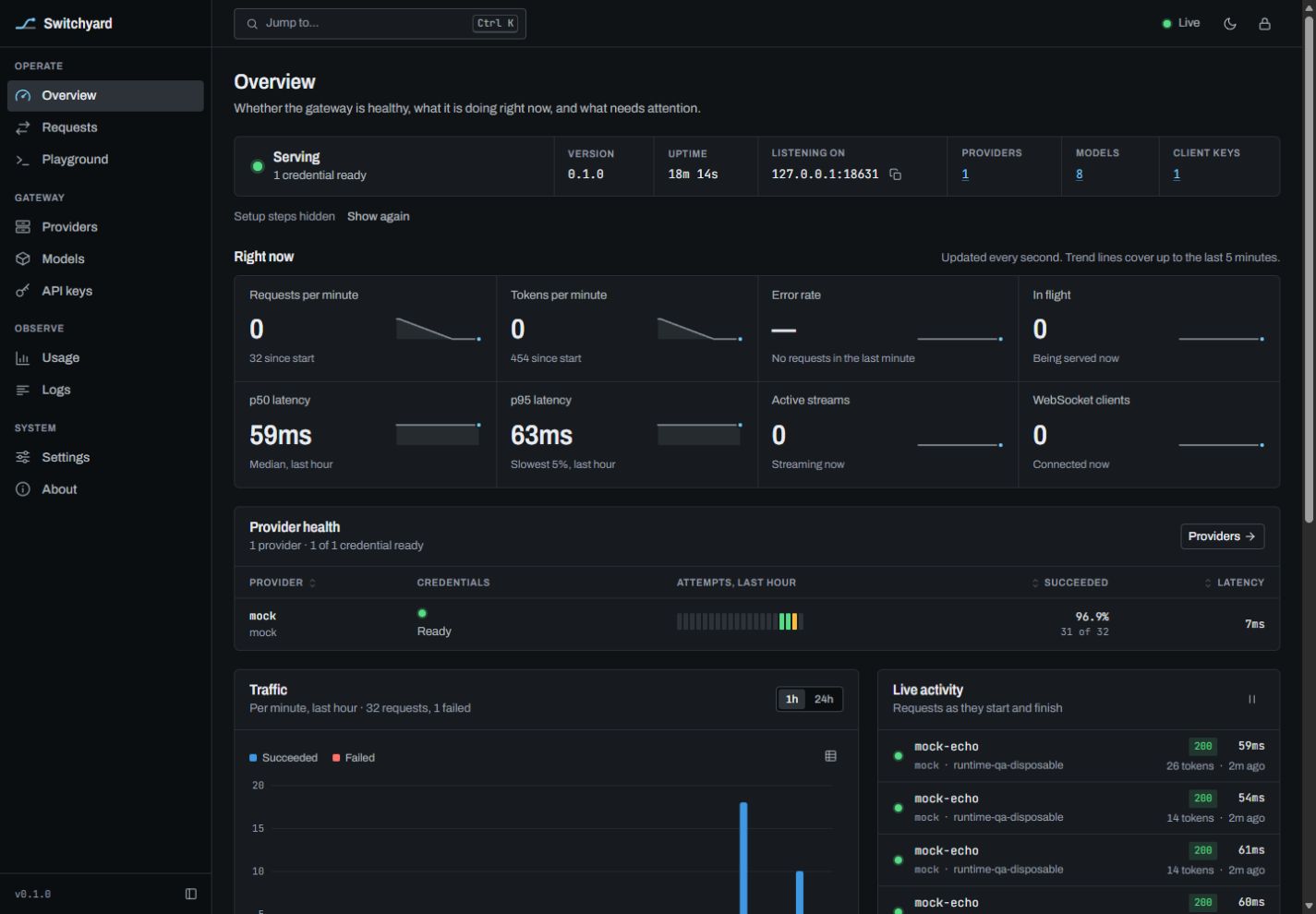
Task: Click the p50 latency 59ms value
Action: (281, 435)
